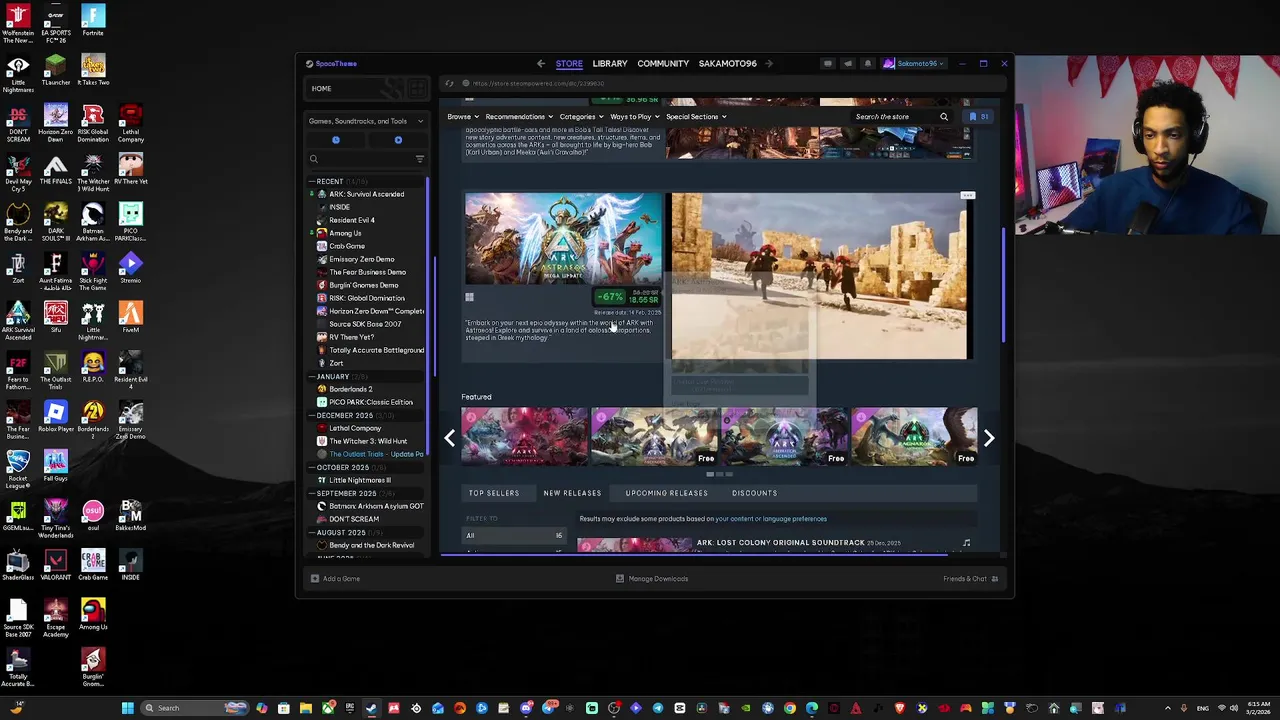Select the DISCOUNTS tab
The height and width of the screenshot is (720, 1280).
coord(754,493)
